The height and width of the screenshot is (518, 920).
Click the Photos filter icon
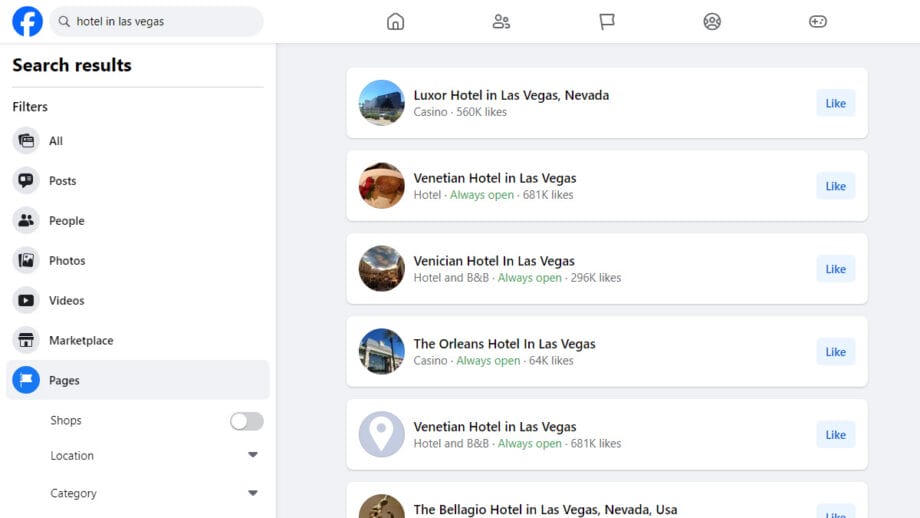pyautogui.click(x=26, y=260)
